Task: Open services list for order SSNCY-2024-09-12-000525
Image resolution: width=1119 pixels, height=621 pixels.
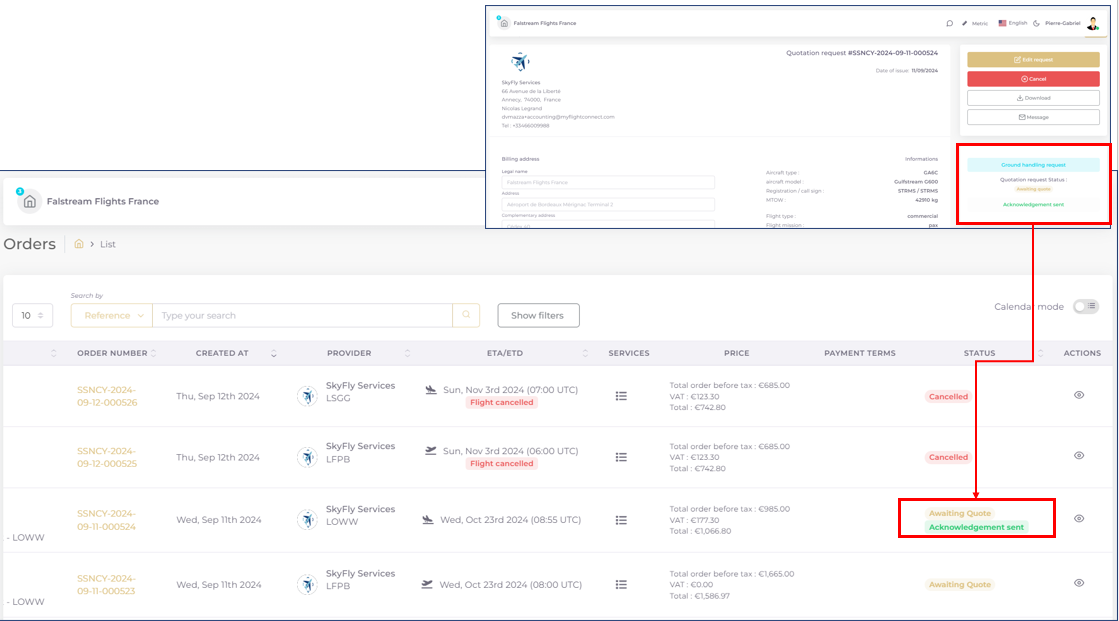Action: [622, 457]
